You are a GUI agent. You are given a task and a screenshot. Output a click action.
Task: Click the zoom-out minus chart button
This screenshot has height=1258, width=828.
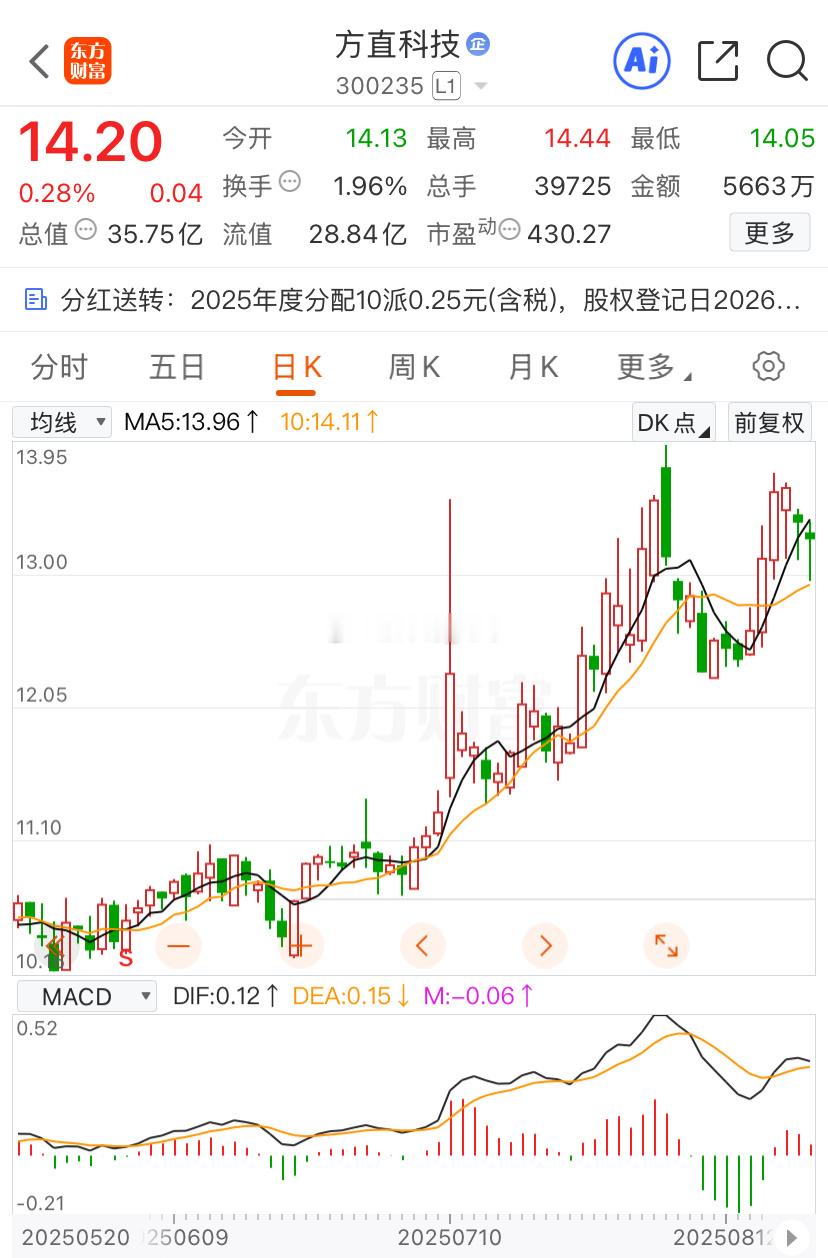click(x=179, y=945)
